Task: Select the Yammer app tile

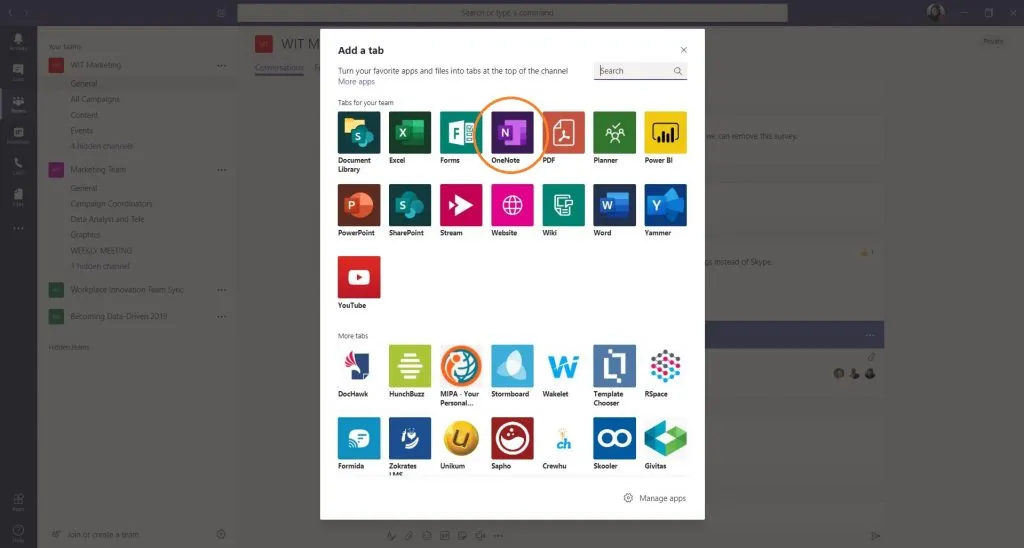Action: click(x=665, y=205)
